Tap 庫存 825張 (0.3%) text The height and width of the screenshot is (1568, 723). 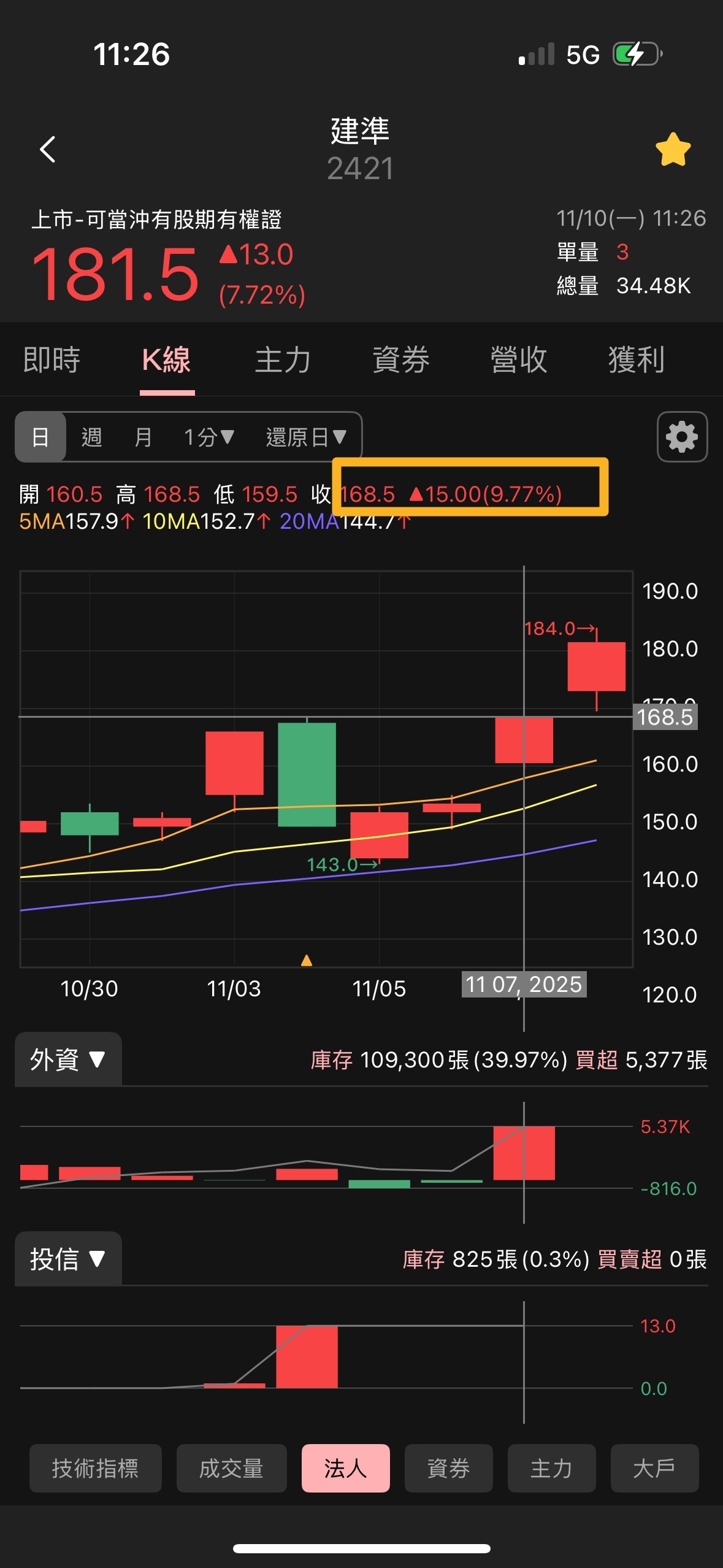point(496,1259)
